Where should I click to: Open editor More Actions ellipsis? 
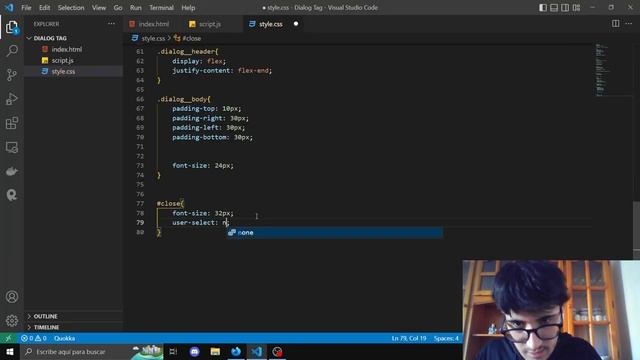coord(629,24)
